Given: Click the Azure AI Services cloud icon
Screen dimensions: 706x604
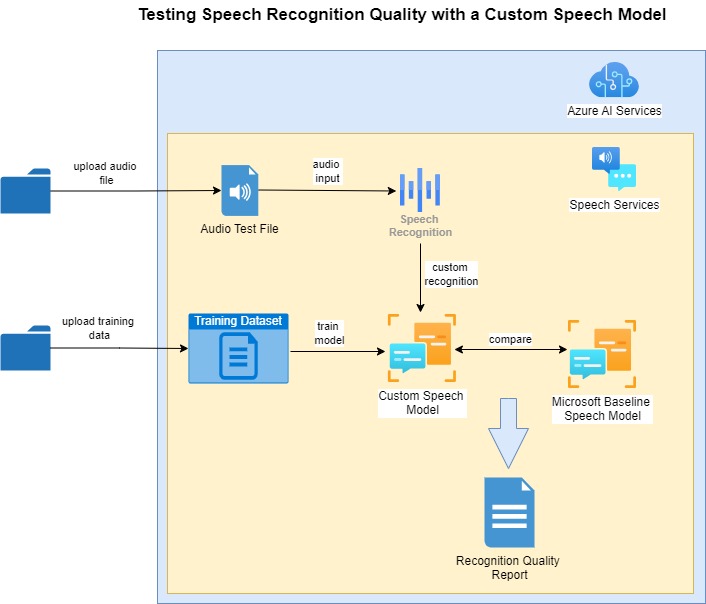Looking at the screenshot, I should (613, 79).
